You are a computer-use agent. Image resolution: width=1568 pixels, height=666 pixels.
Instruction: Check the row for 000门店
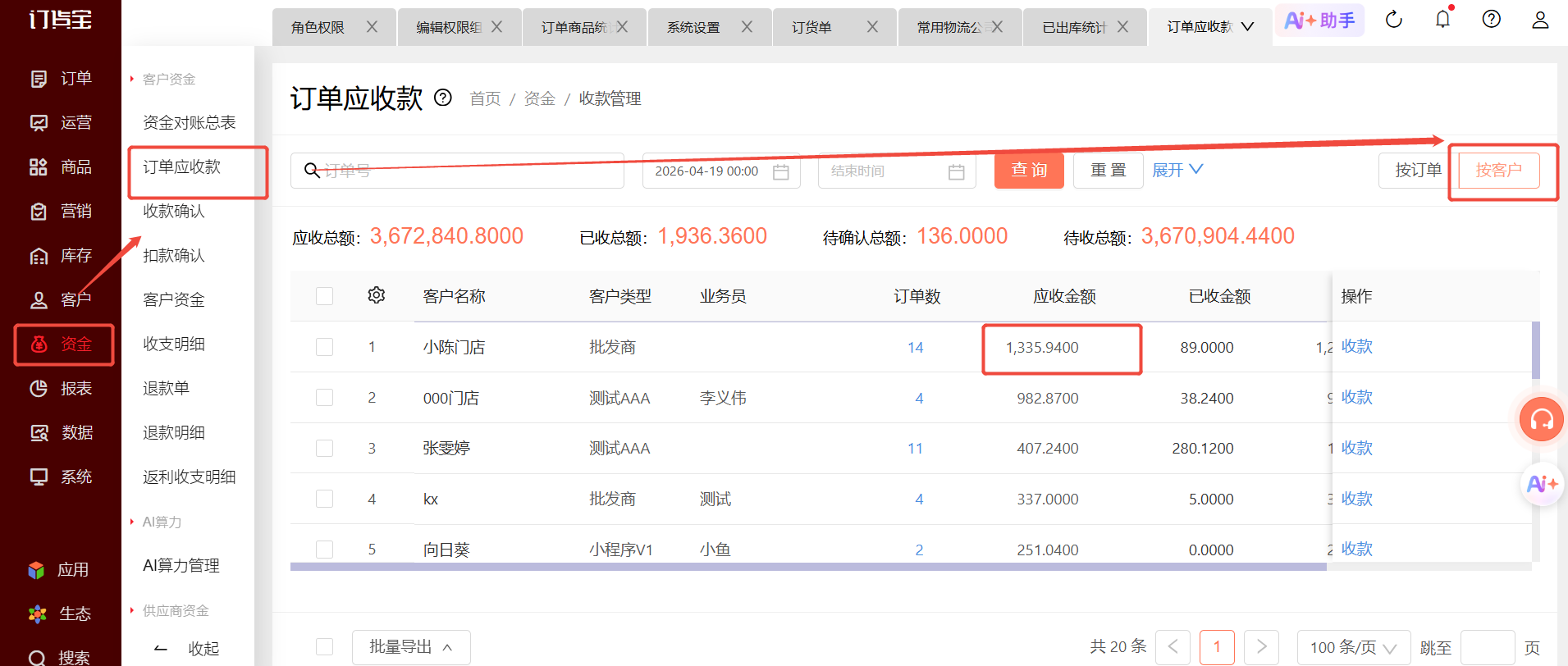[x=325, y=398]
